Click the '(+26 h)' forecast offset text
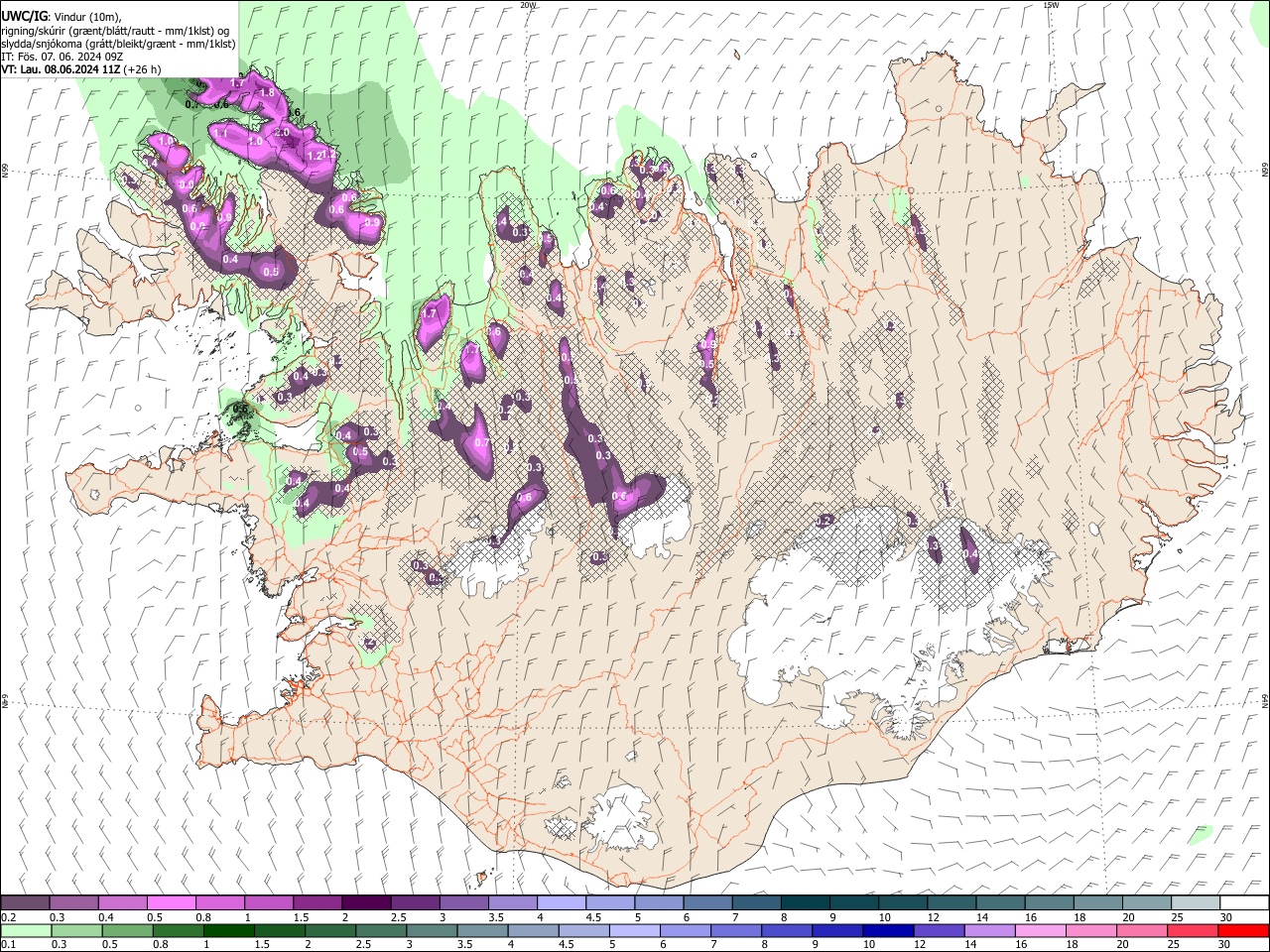Image resolution: width=1270 pixels, height=952 pixels. (143, 69)
